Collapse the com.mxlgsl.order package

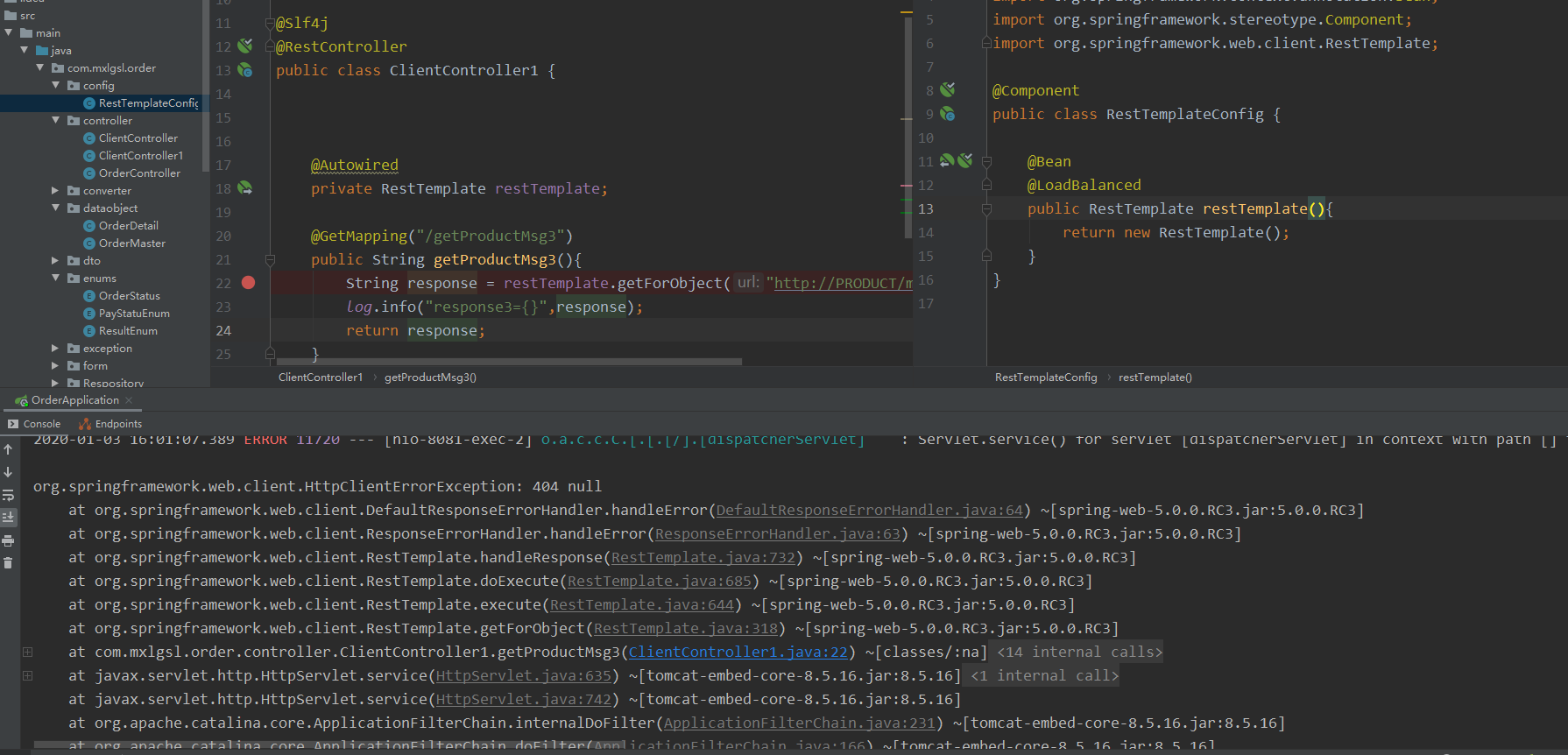click(x=40, y=68)
